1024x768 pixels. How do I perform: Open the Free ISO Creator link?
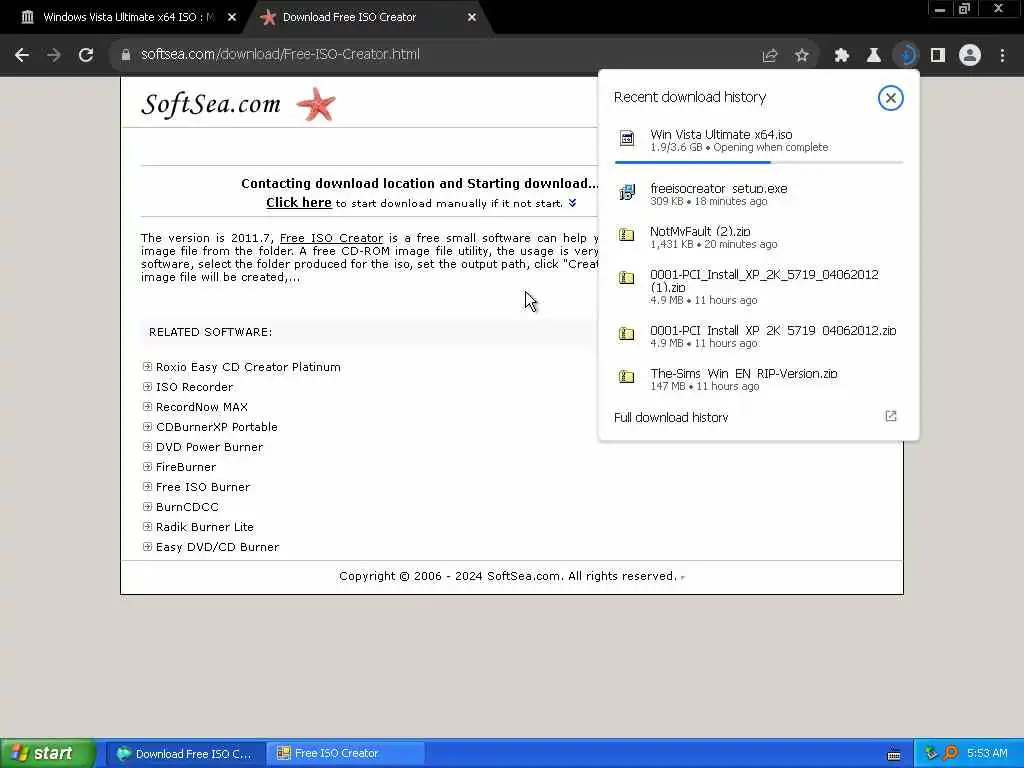click(x=331, y=238)
